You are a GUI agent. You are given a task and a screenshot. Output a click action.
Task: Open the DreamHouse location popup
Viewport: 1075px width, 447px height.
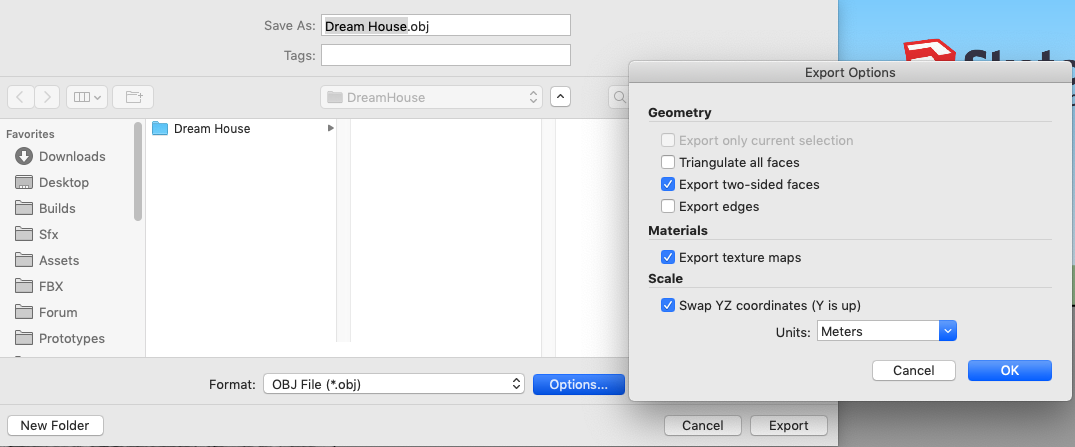(x=431, y=97)
